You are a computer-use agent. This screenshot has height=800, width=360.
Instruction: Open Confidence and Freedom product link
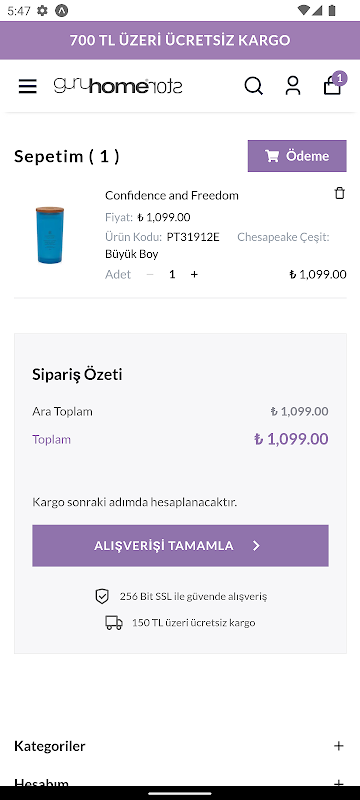(x=172, y=195)
